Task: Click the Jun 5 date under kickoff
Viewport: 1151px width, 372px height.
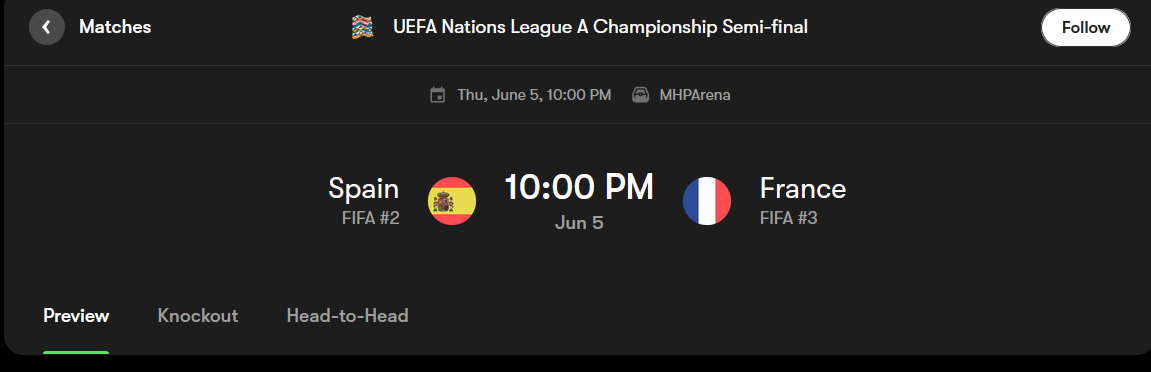Action: tap(579, 222)
